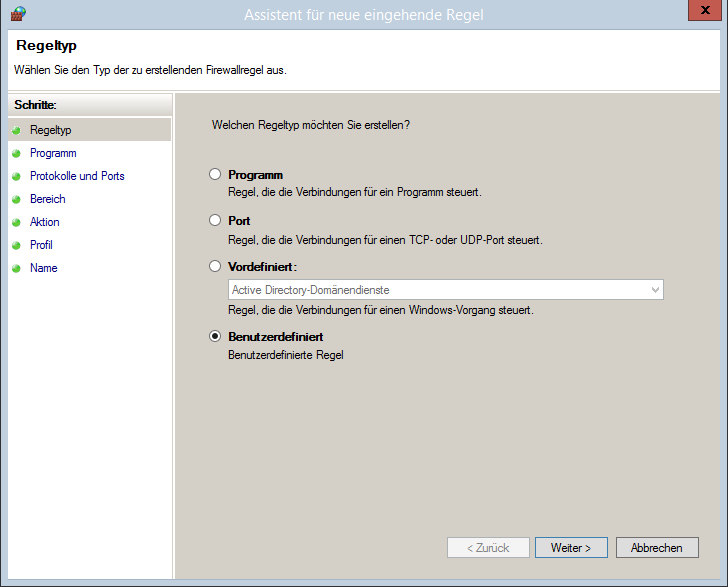Select the Port rule type option
The width and height of the screenshot is (728, 587).
click(214, 220)
